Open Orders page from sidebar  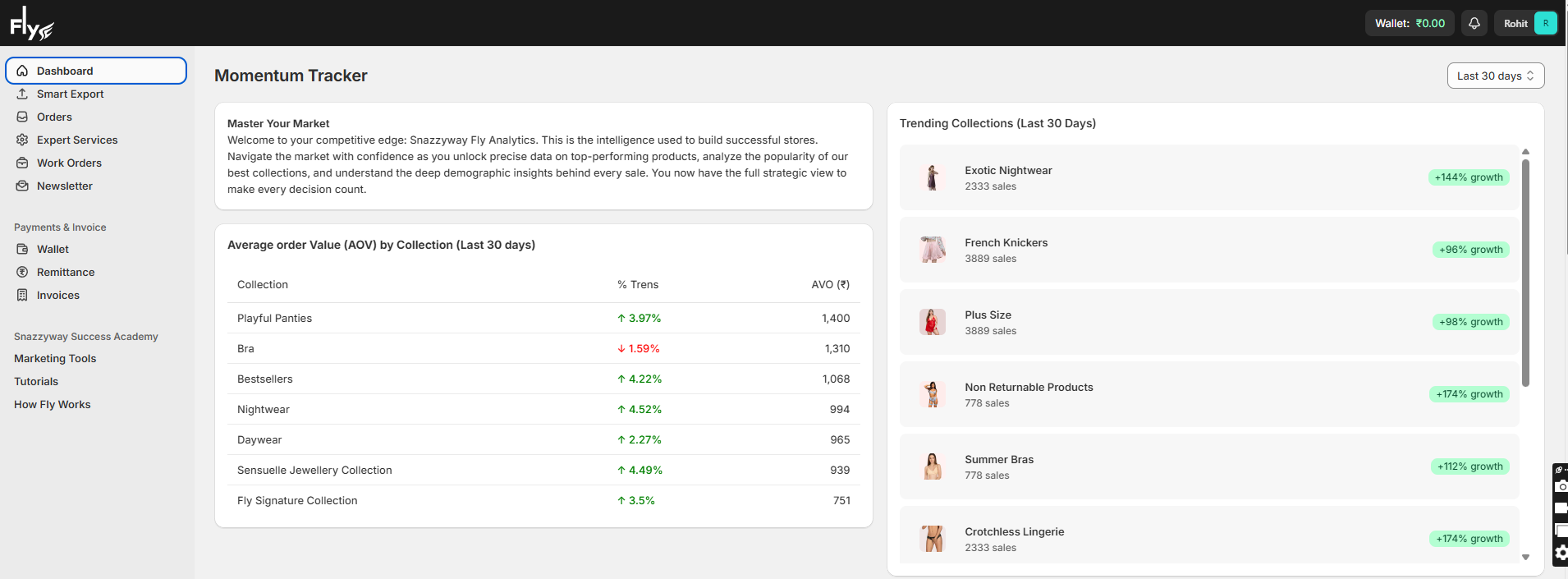pos(54,117)
